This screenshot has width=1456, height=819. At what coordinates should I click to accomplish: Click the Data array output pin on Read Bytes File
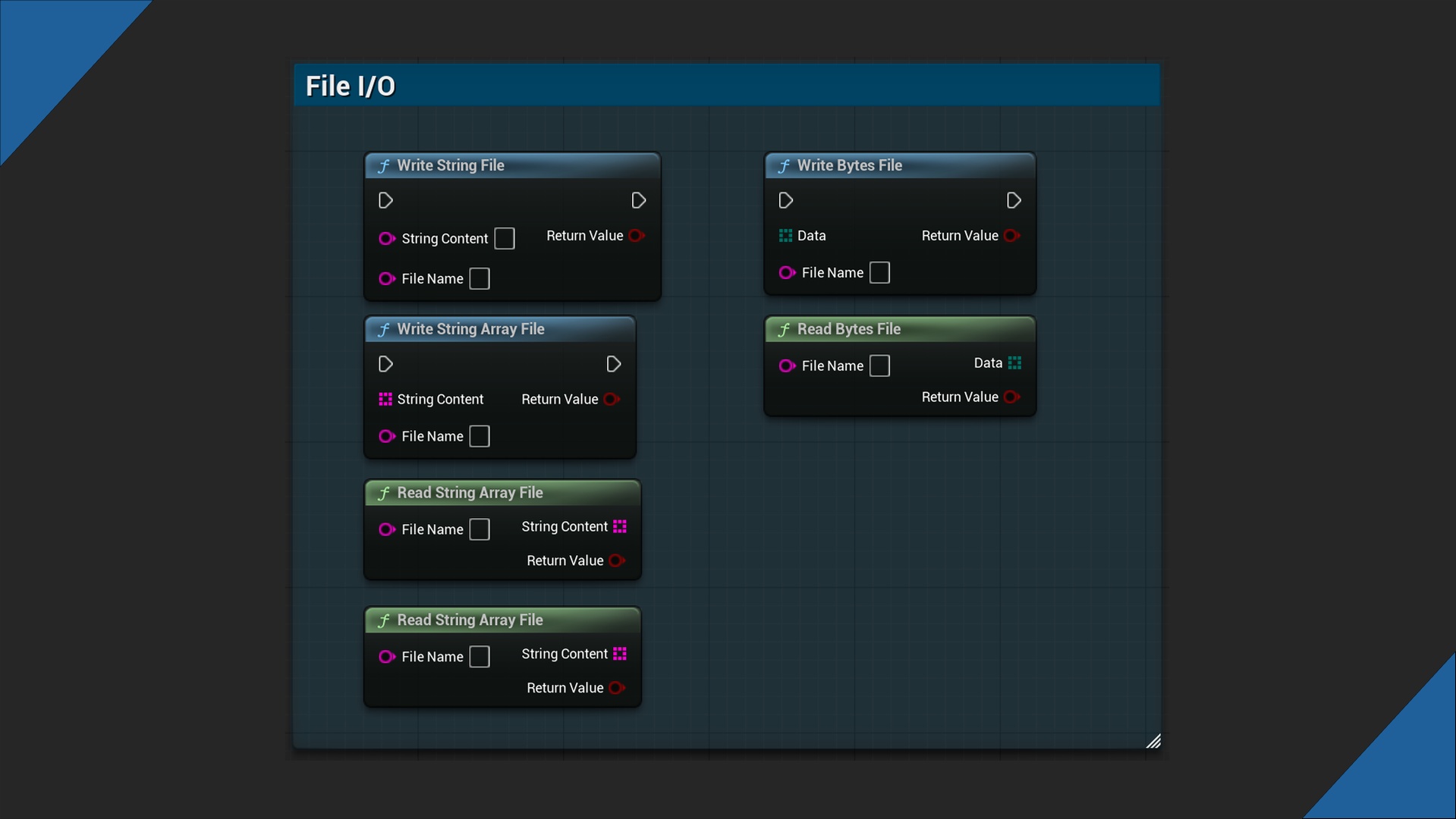1014,363
